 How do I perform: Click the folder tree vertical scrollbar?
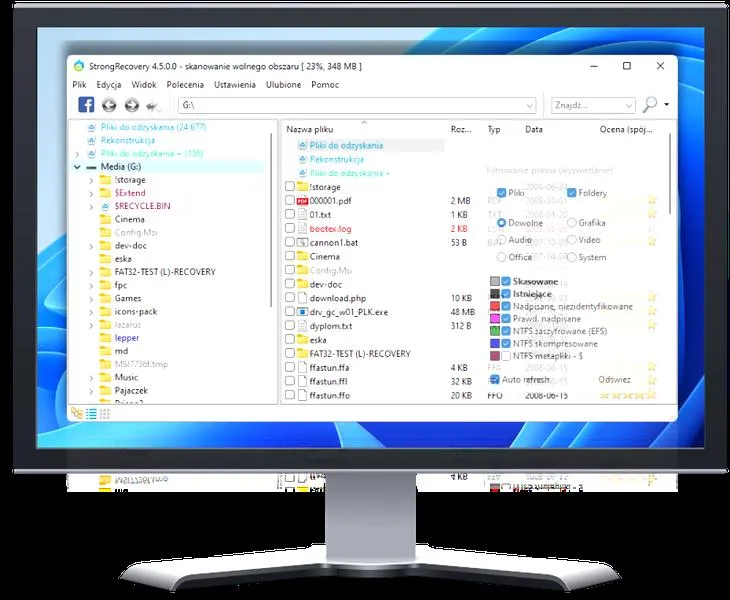[271, 219]
